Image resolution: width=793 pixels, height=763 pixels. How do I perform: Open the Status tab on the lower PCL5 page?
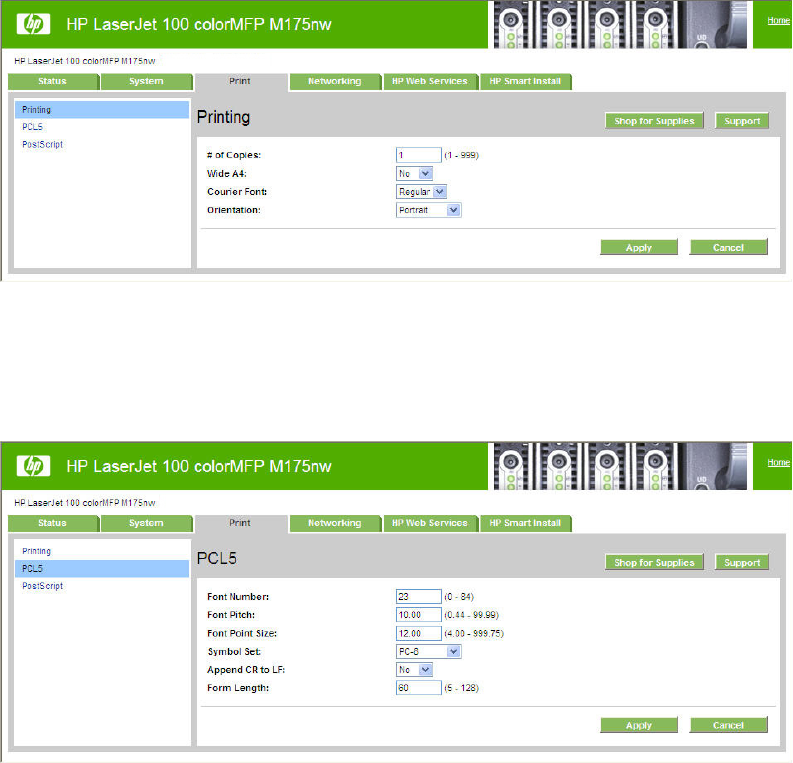53,523
